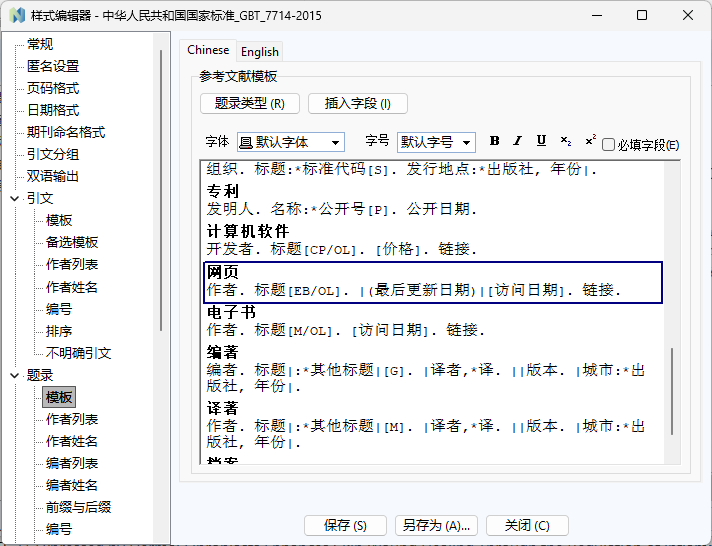The image size is (712, 546).
Task: Select the Chinese tab
Action: click(x=208, y=50)
